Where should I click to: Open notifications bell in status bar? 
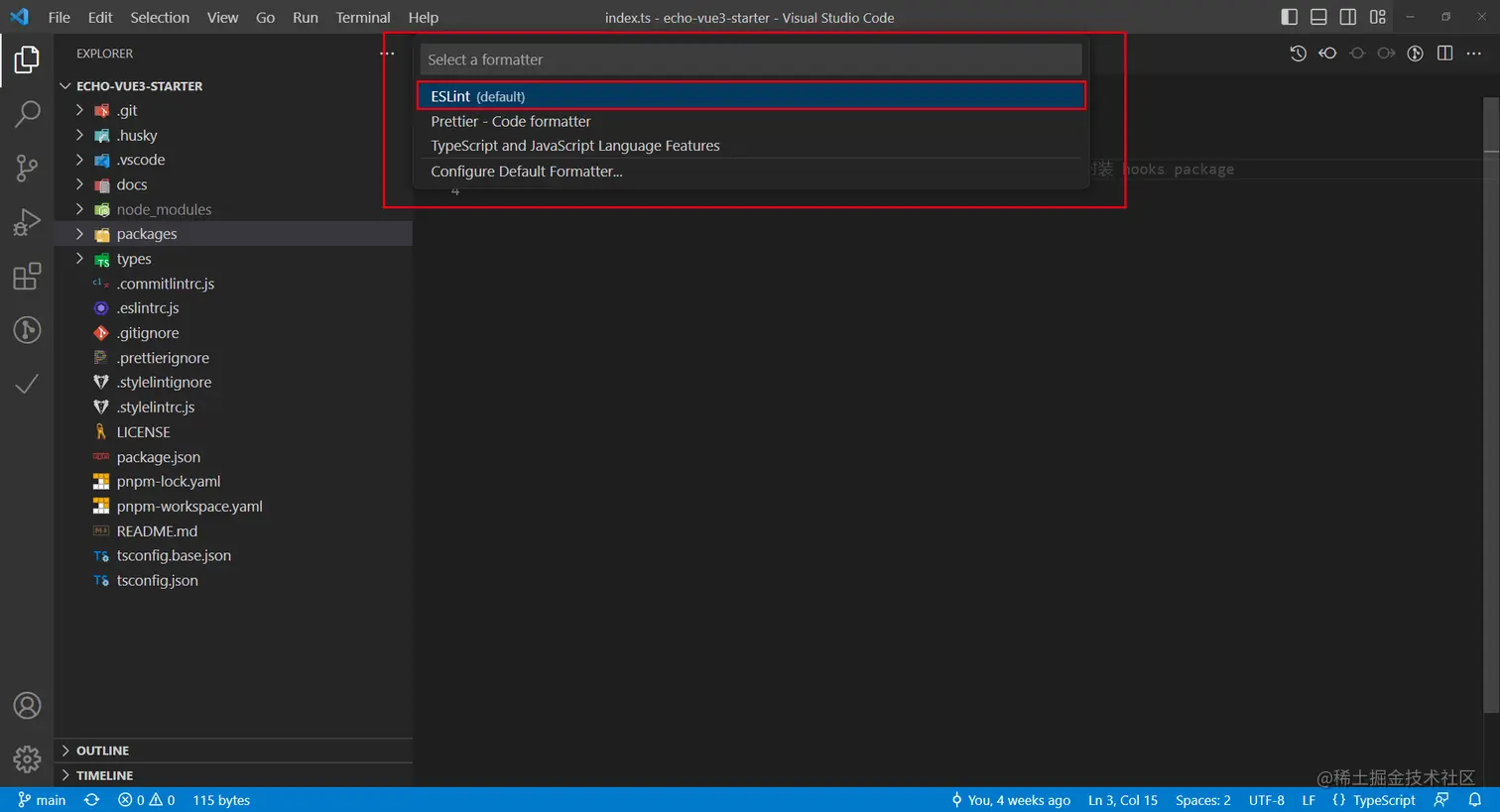click(x=1475, y=800)
